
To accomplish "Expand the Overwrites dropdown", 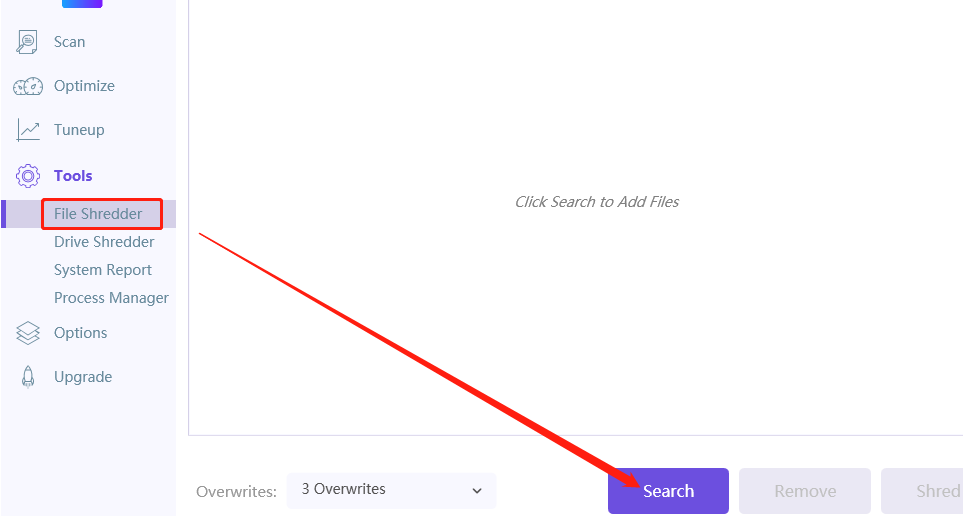I will (390, 490).
